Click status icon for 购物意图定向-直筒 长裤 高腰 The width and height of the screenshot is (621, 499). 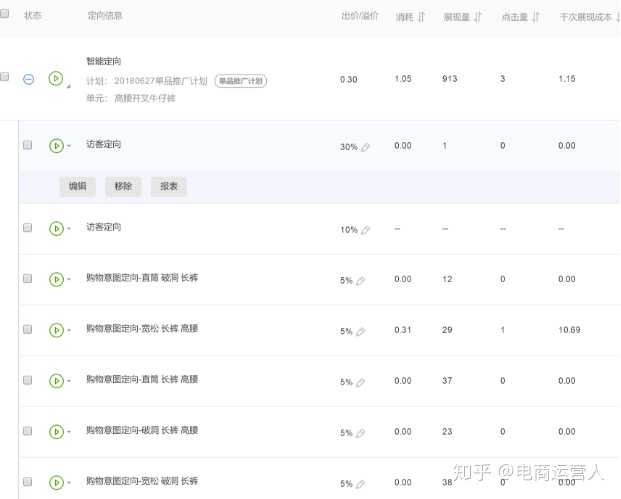[x=56, y=381]
